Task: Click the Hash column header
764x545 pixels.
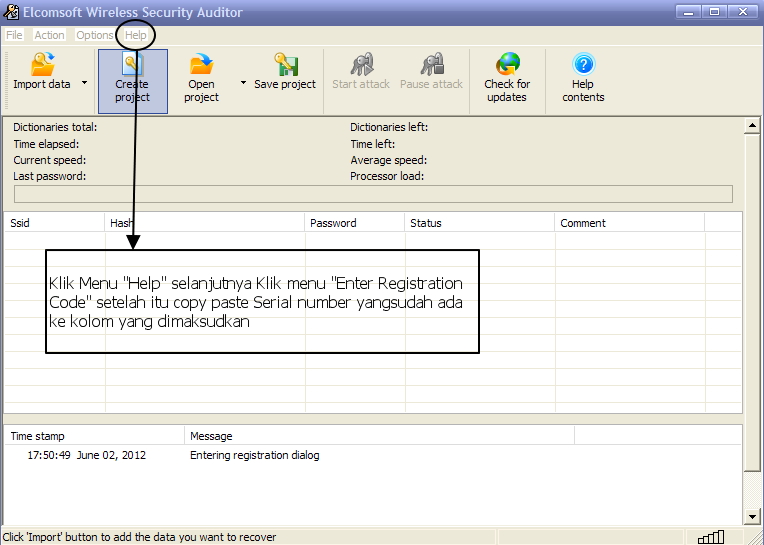Action: point(205,223)
